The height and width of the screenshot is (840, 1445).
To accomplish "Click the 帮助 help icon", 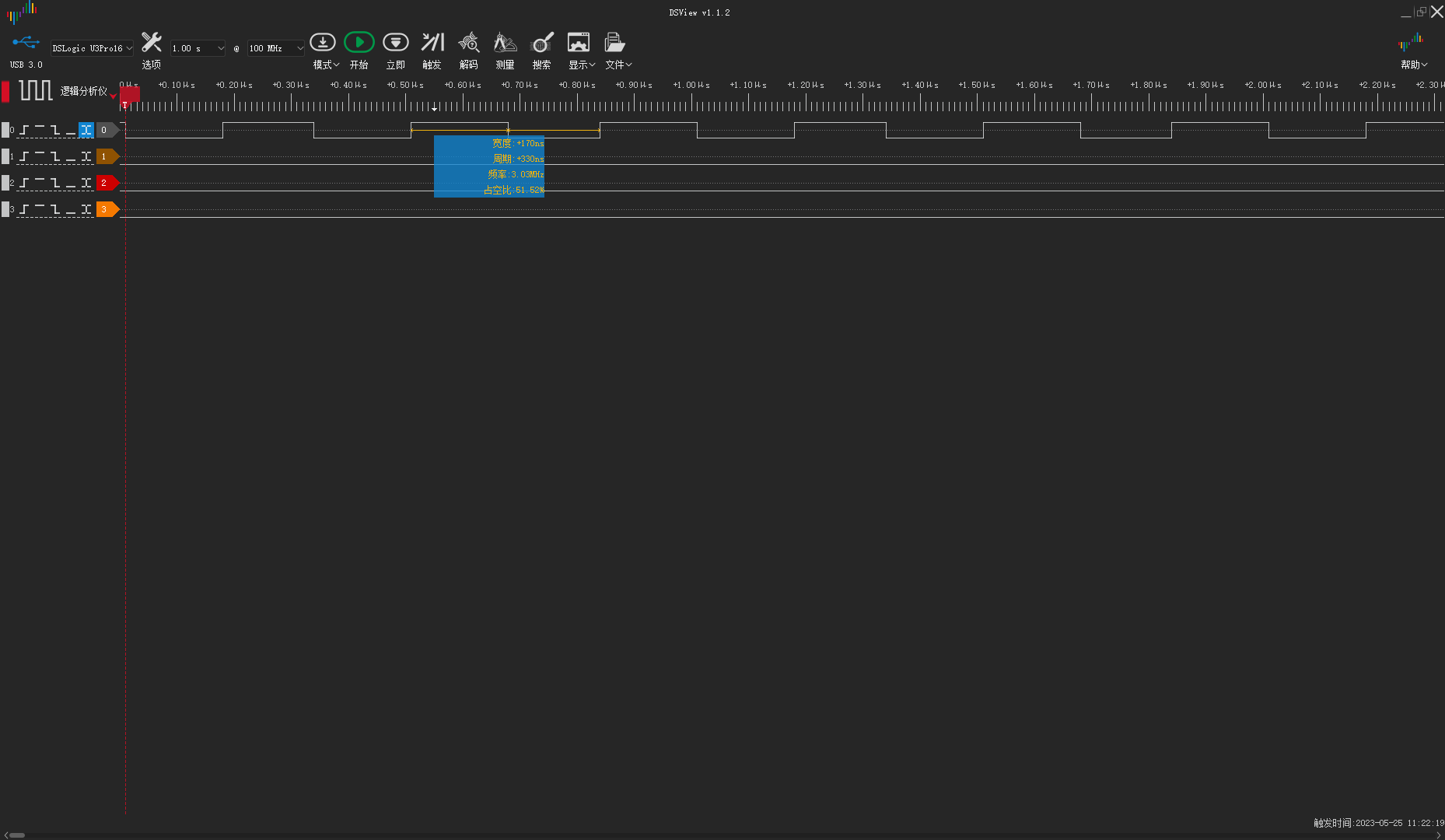I will click(x=1411, y=42).
